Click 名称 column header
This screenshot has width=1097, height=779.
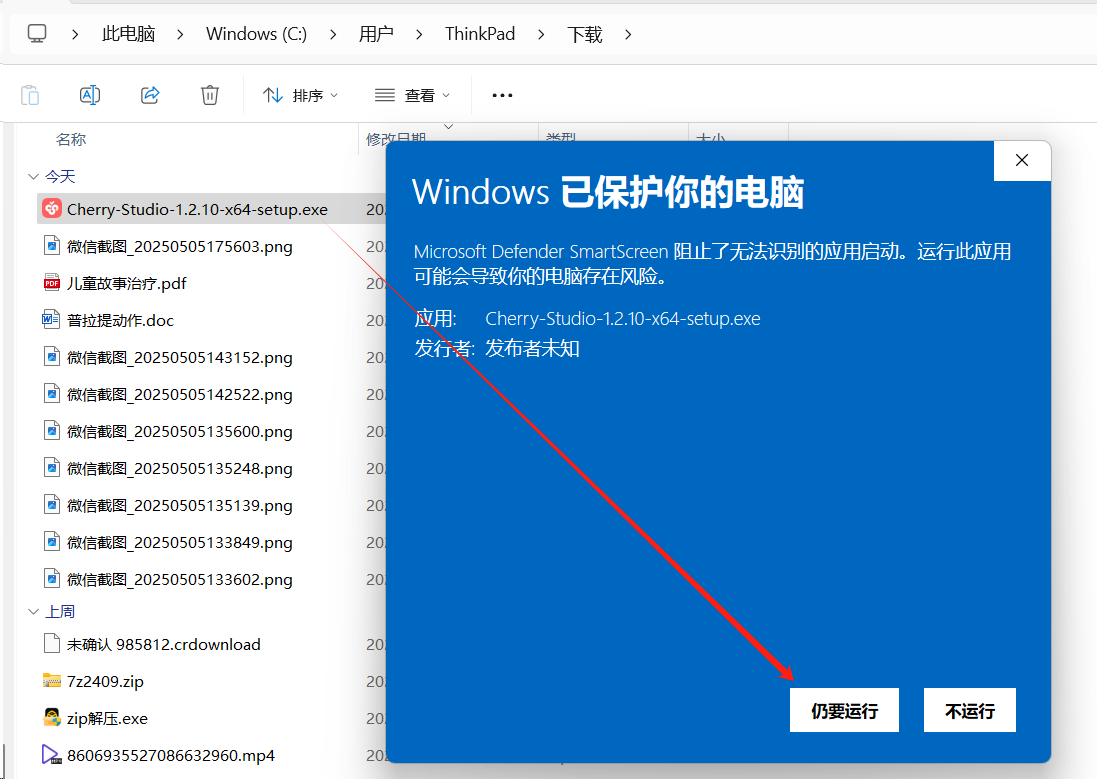click(71, 139)
